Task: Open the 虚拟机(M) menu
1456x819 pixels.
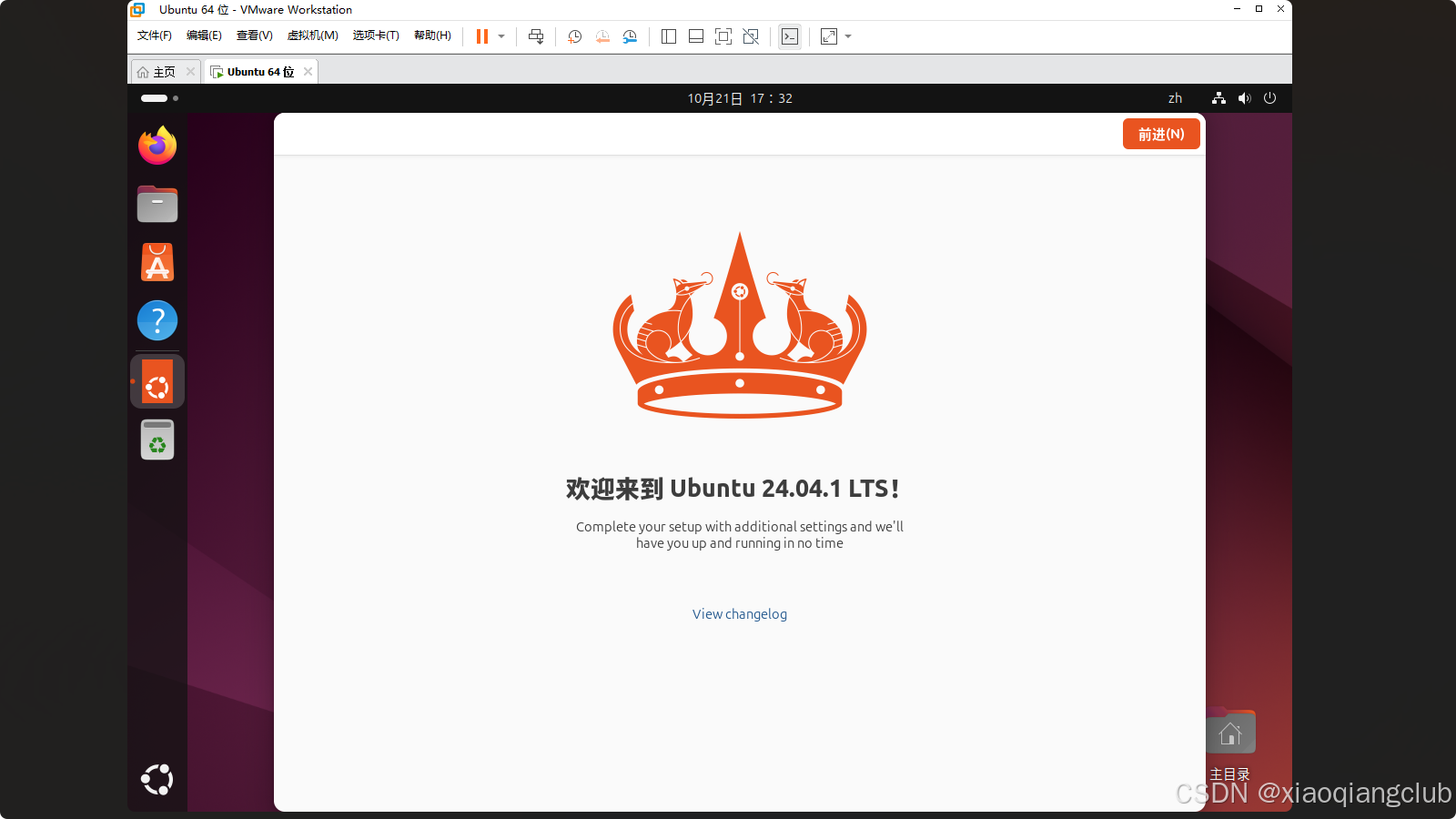Action: click(x=313, y=35)
